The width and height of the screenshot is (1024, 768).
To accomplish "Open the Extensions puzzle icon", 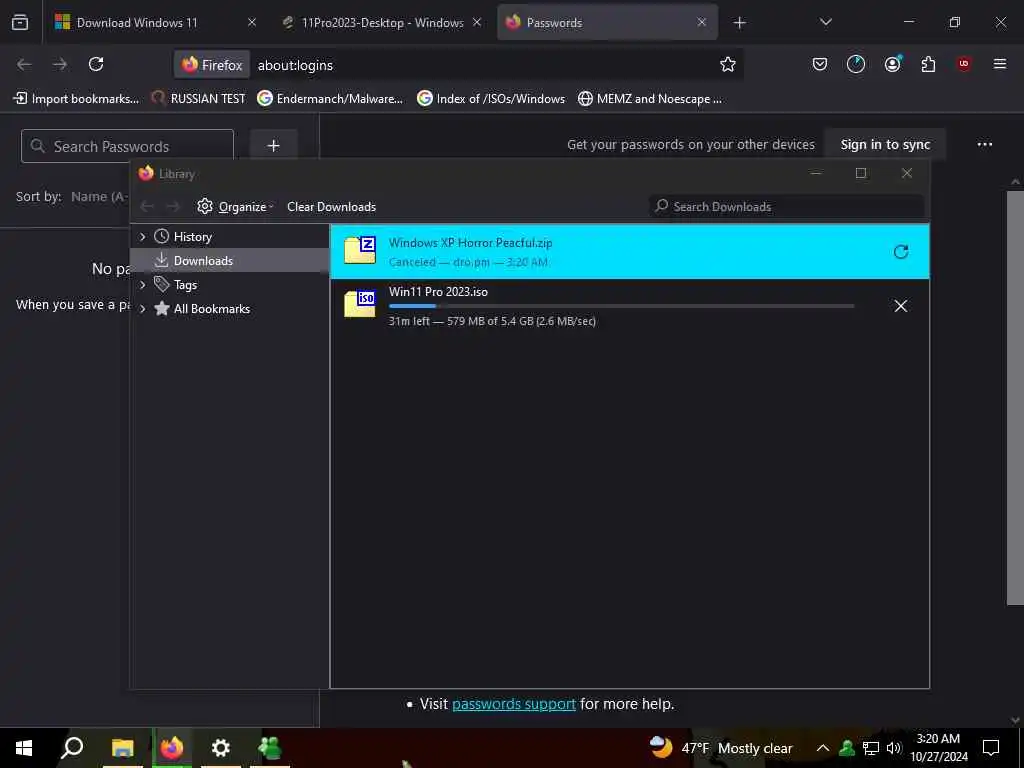I will 928,64.
